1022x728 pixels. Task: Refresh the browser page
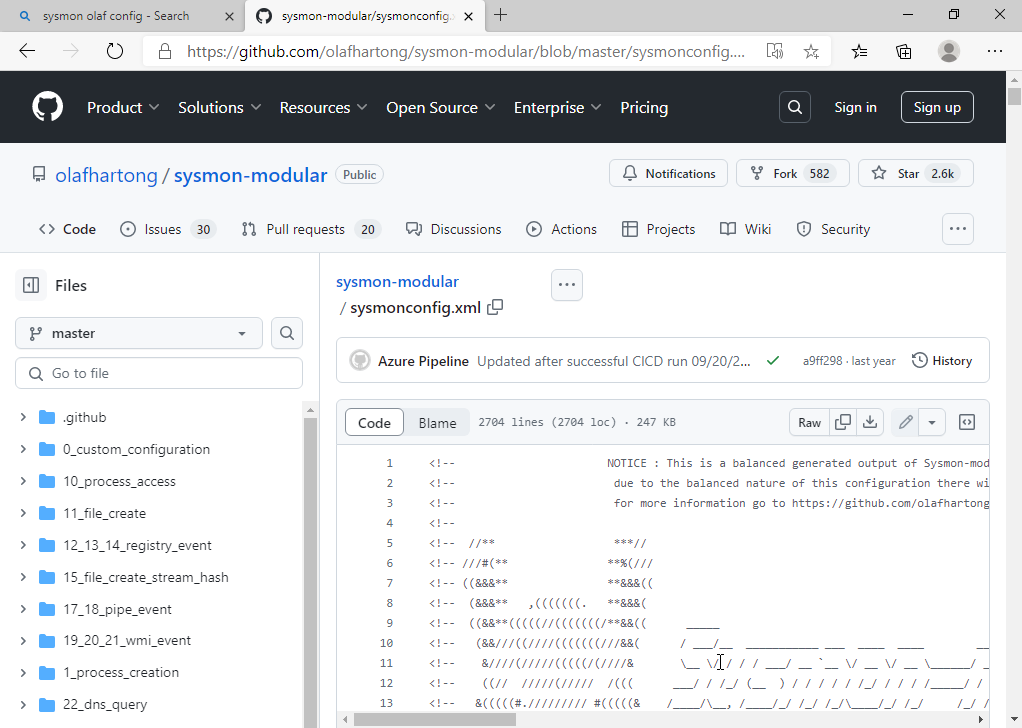[115, 51]
